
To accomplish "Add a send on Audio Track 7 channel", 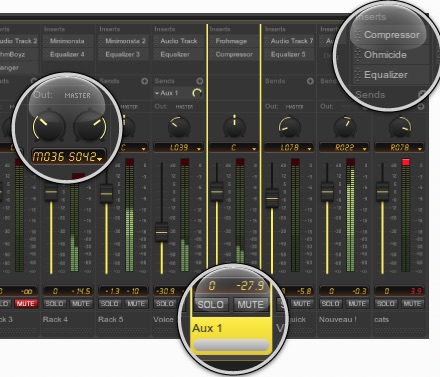I will click(310, 81).
